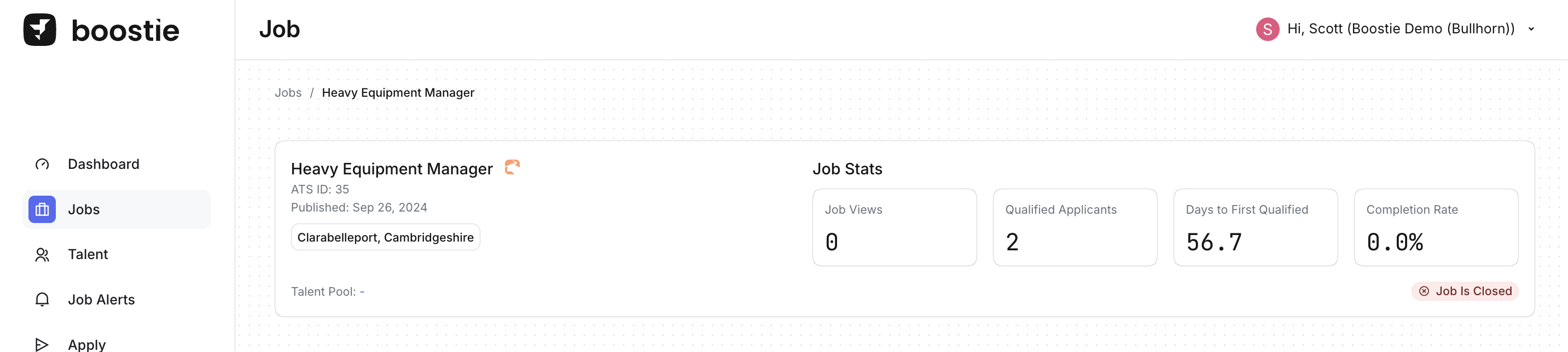
Task: Click the Job Is Closed badge
Action: [1465, 291]
